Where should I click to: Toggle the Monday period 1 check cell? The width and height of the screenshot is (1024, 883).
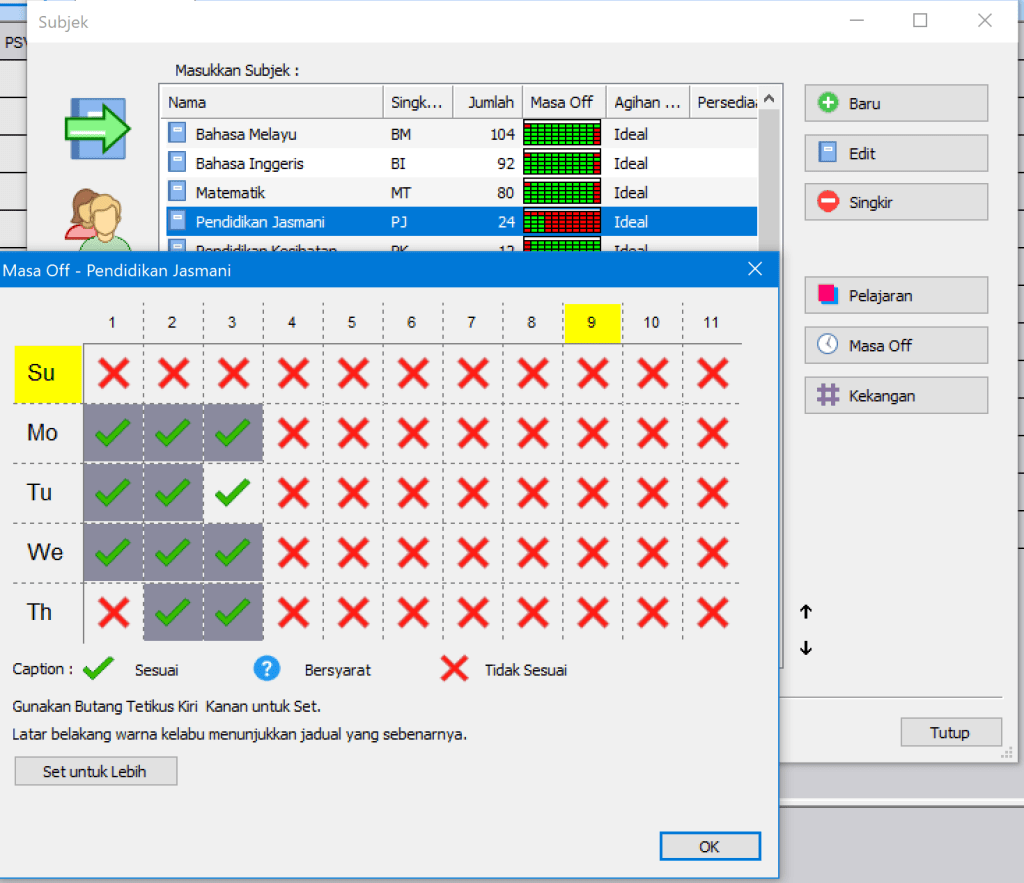pos(113,433)
